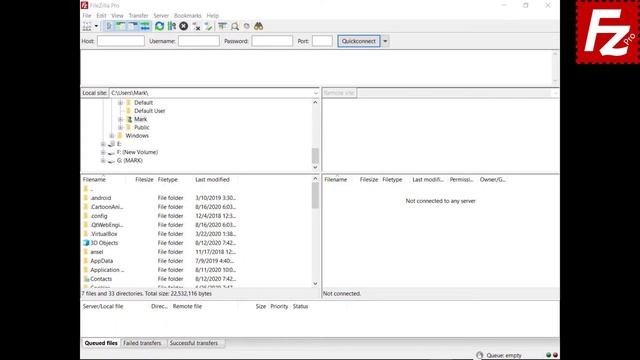This screenshot has height=360, width=640.
Task: Toggle remote directory tree display
Action: pyautogui.click(x=133, y=26)
